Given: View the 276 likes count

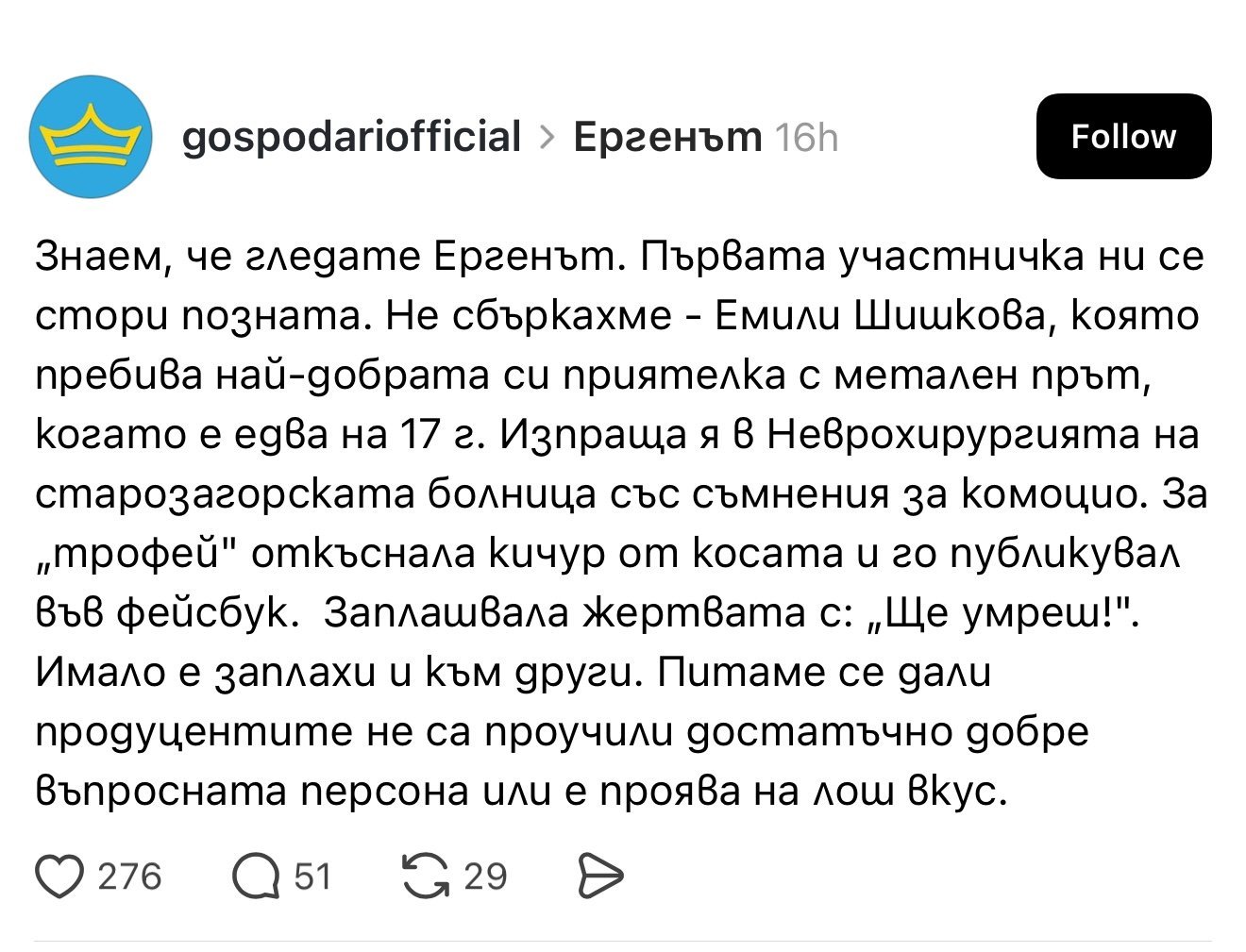Looking at the screenshot, I should (x=129, y=877).
